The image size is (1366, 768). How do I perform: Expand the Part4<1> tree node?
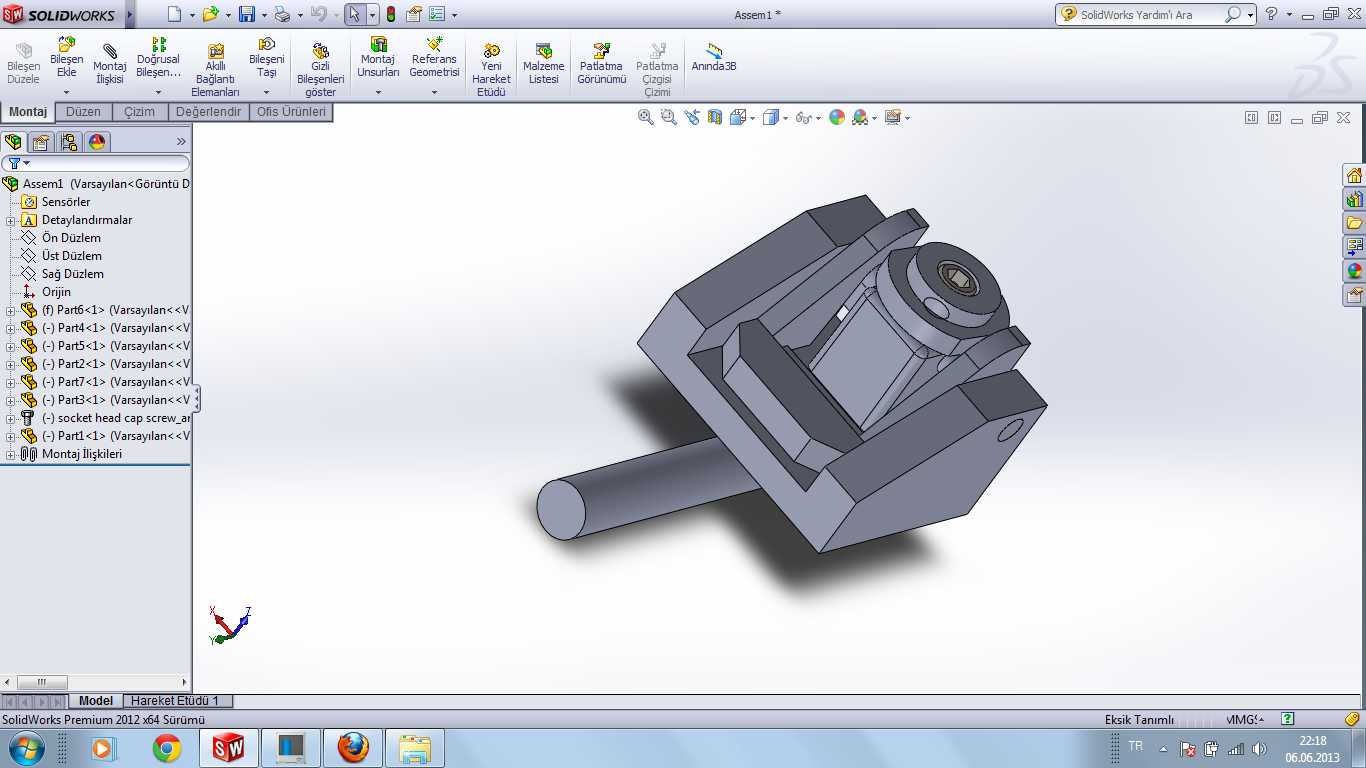11,328
